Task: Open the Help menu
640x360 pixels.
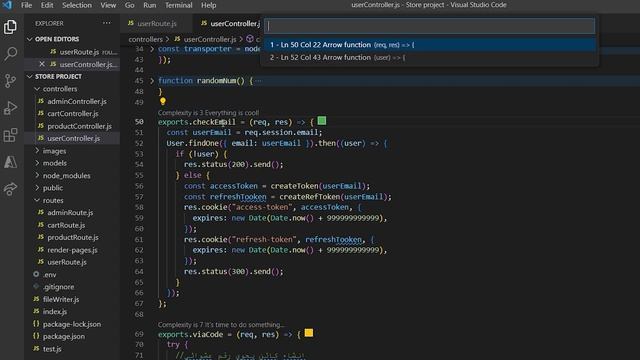Action: click(x=208, y=5)
